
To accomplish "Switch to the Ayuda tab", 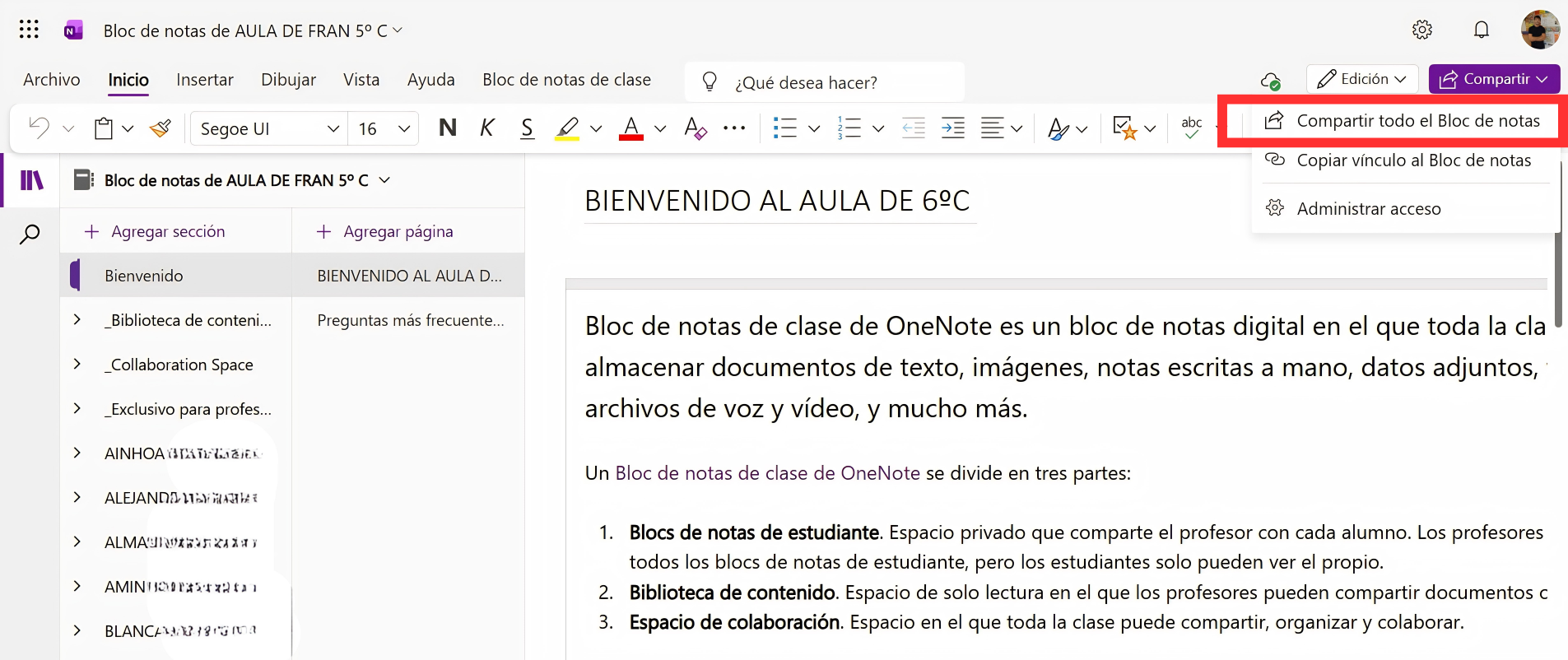I will coord(431,80).
